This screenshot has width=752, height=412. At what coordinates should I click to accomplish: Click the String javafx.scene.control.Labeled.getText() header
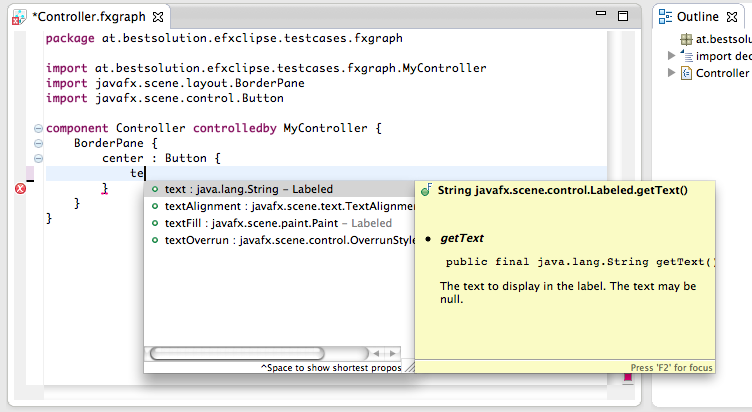563,190
